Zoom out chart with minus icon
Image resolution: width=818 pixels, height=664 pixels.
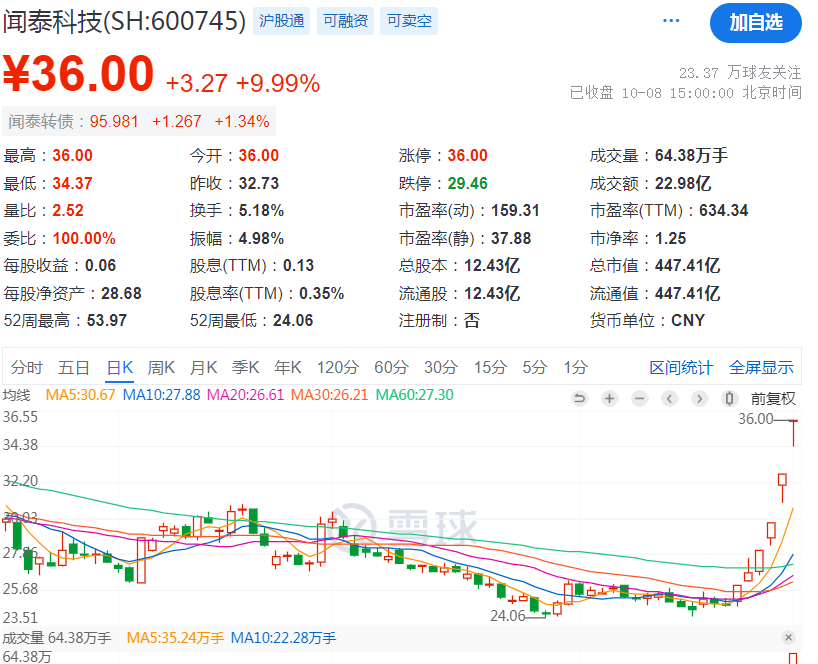[639, 399]
